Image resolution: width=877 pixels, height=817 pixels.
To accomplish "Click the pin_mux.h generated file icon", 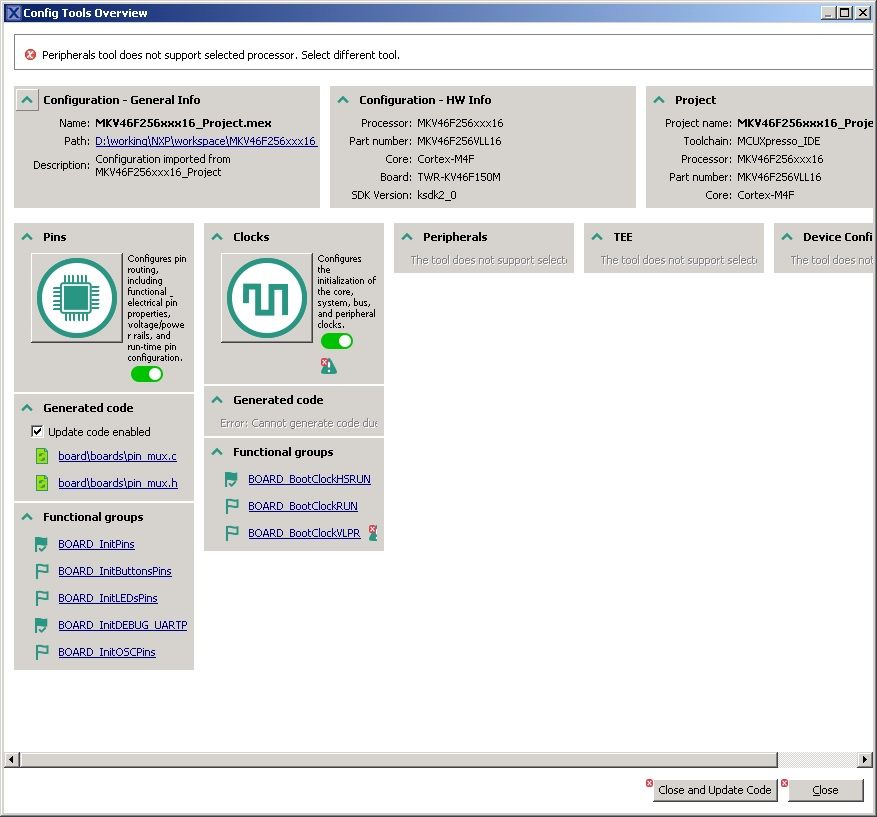I will click(42, 483).
